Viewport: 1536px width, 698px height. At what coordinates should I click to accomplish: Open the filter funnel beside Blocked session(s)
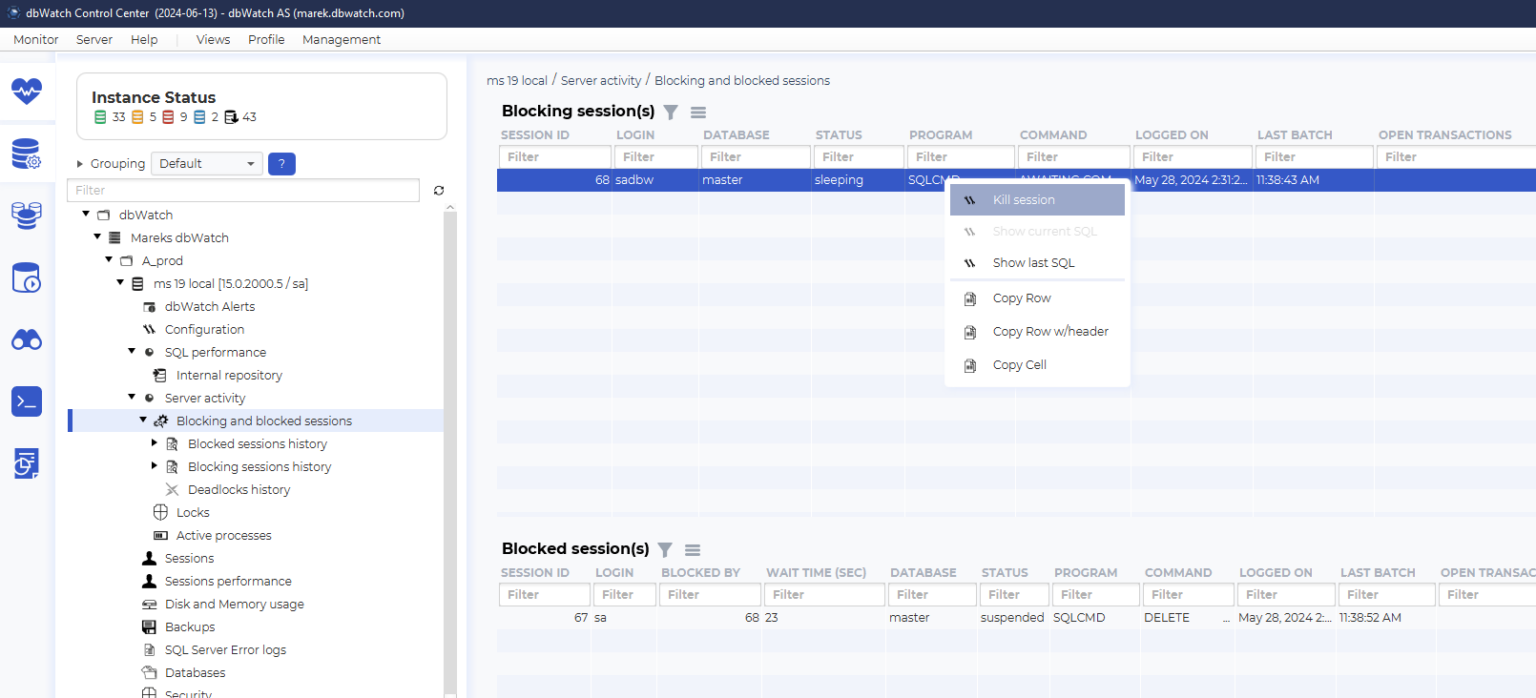[664, 549]
